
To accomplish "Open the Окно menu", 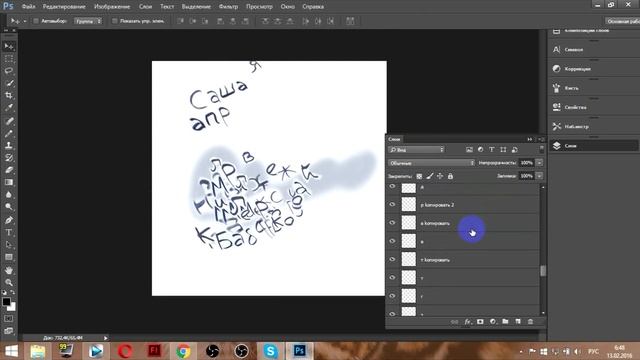I will pyautogui.click(x=288, y=7).
